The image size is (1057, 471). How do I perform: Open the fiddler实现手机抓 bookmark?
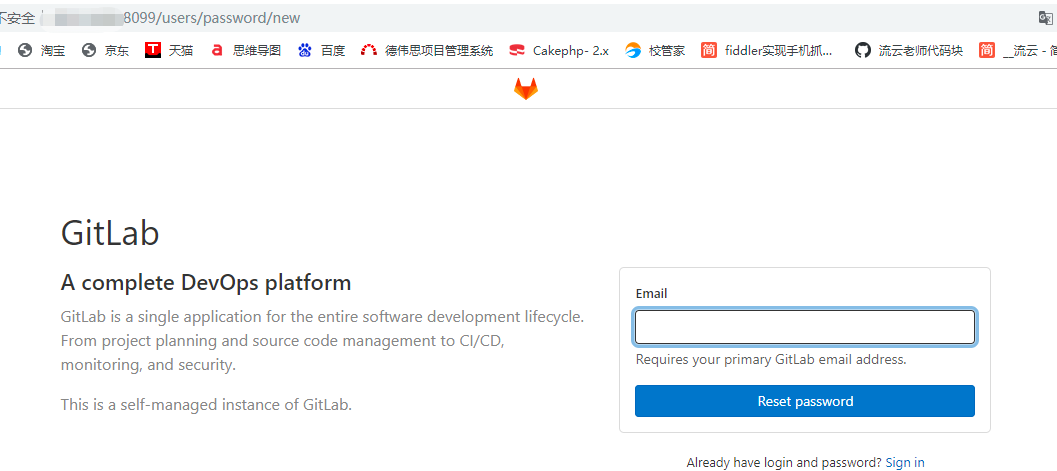767,51
